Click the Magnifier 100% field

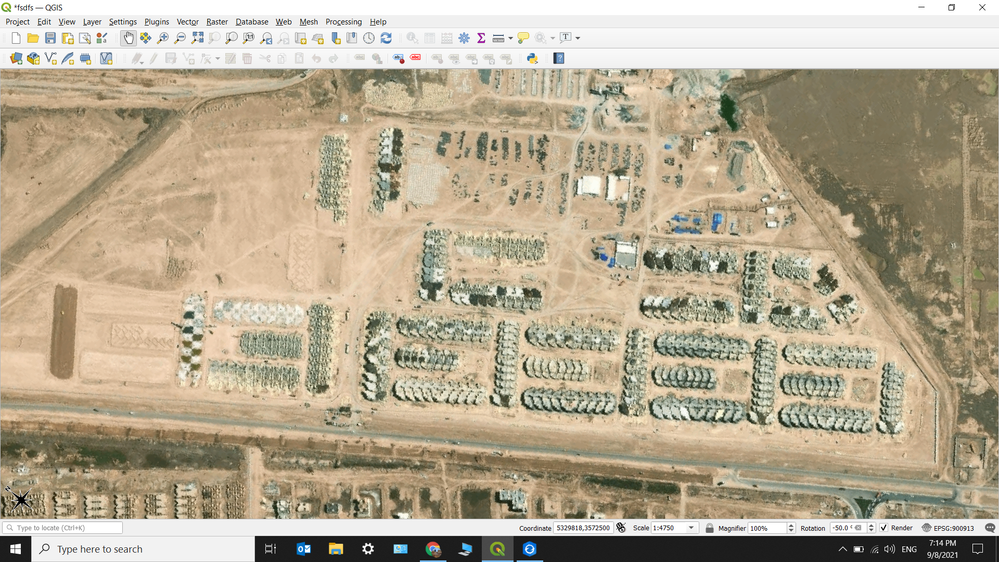pyautogui.click(x=768, y=528)
